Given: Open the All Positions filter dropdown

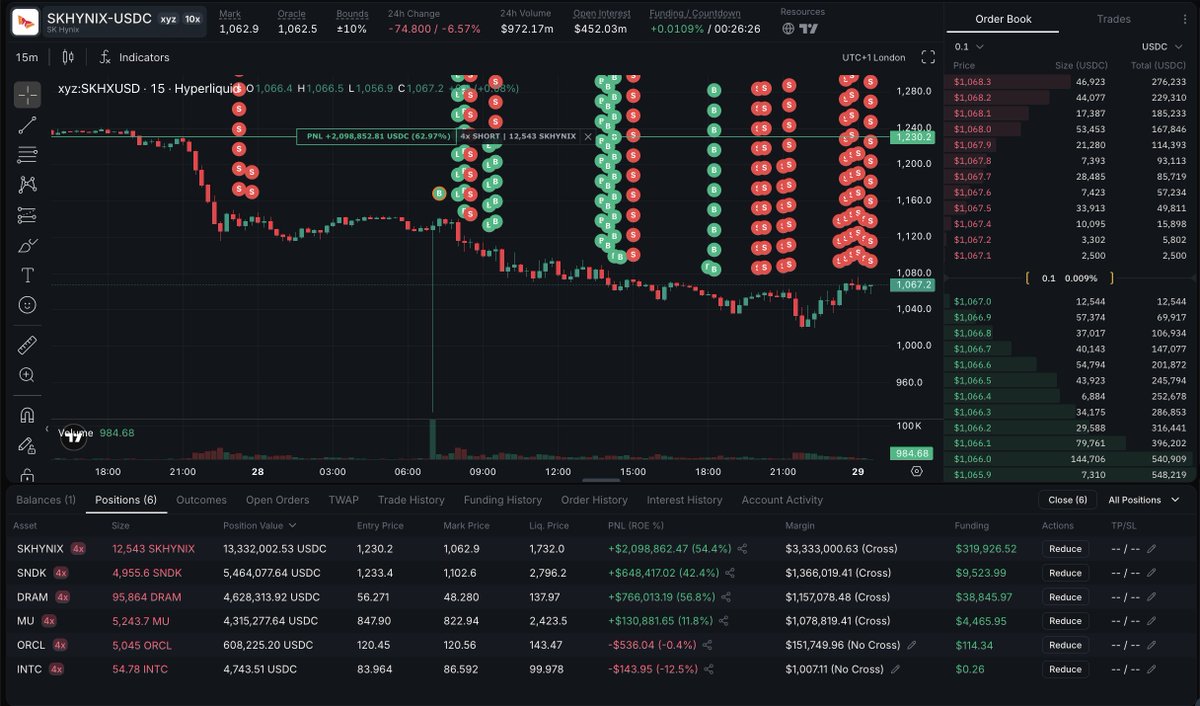Looking at the screenshot, I should point(1144,500).
